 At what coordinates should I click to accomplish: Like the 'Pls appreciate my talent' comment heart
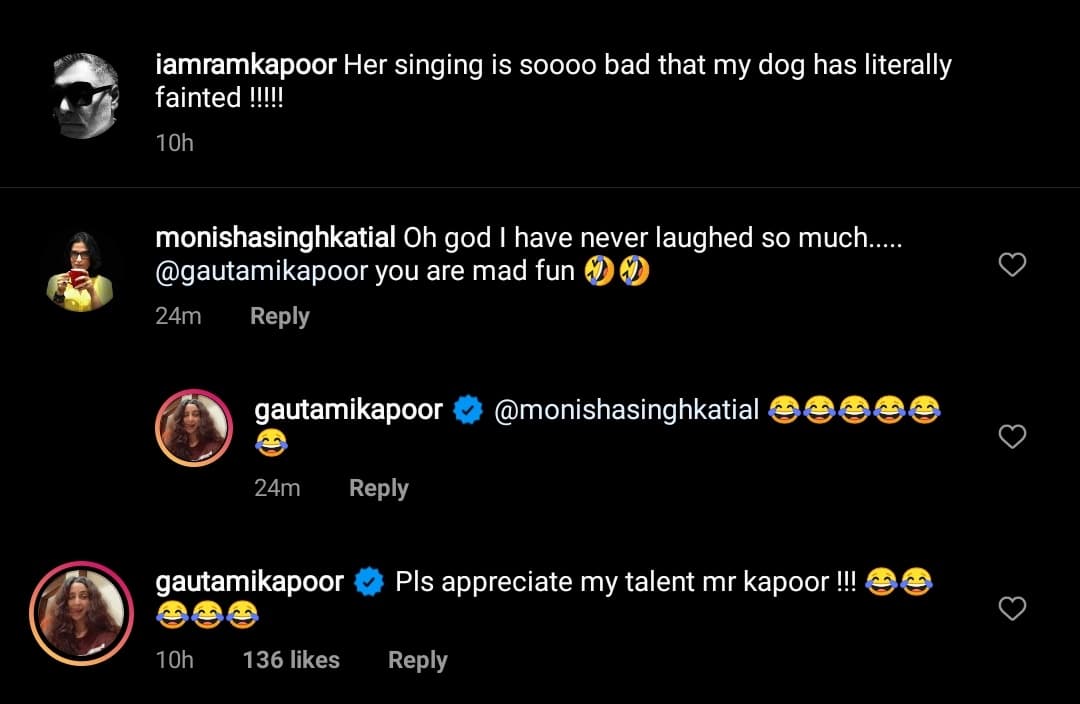pos(1013,608)
